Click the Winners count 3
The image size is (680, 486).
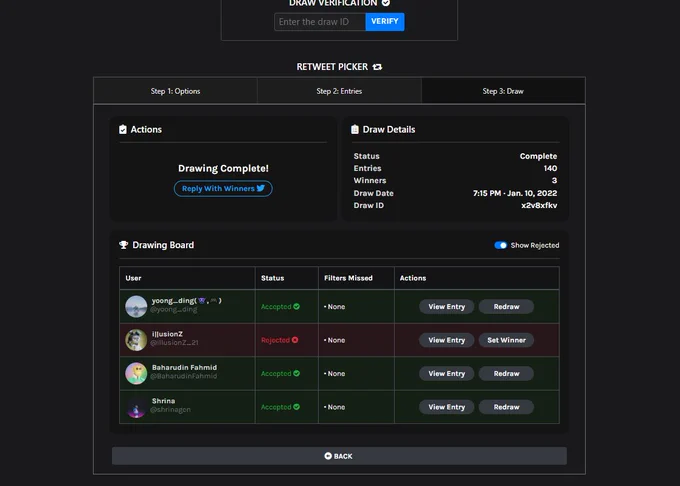tap(554, 180)
